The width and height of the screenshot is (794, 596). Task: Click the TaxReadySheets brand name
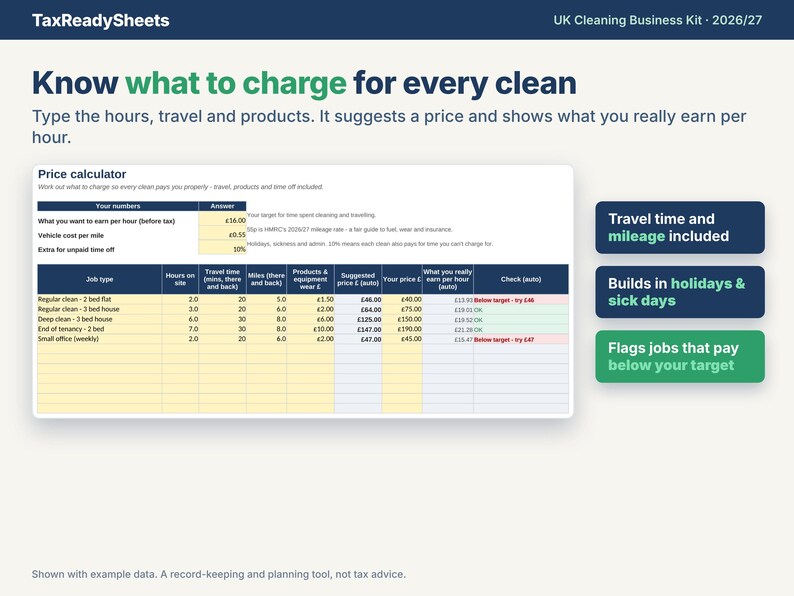pos(100,20)
